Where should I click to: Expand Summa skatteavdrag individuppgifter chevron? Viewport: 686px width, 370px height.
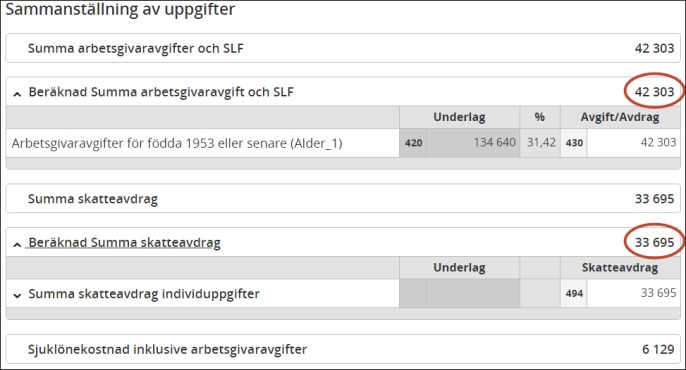click(17, 295)
